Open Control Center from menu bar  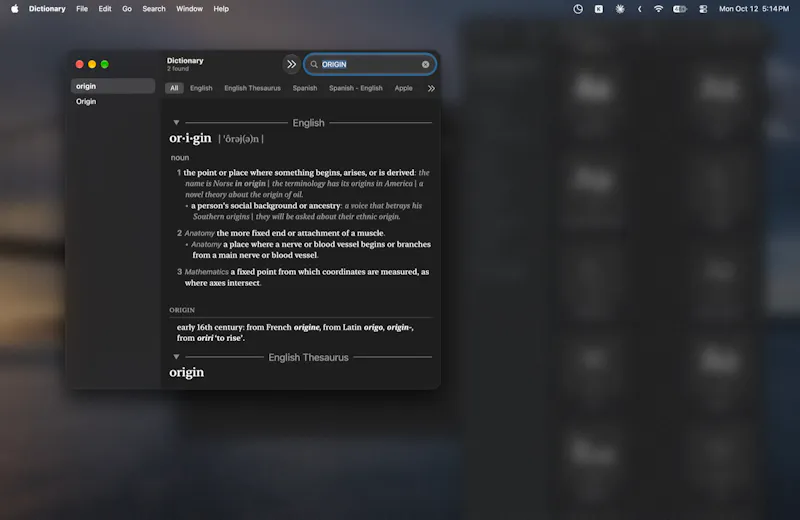pos(703,9)
